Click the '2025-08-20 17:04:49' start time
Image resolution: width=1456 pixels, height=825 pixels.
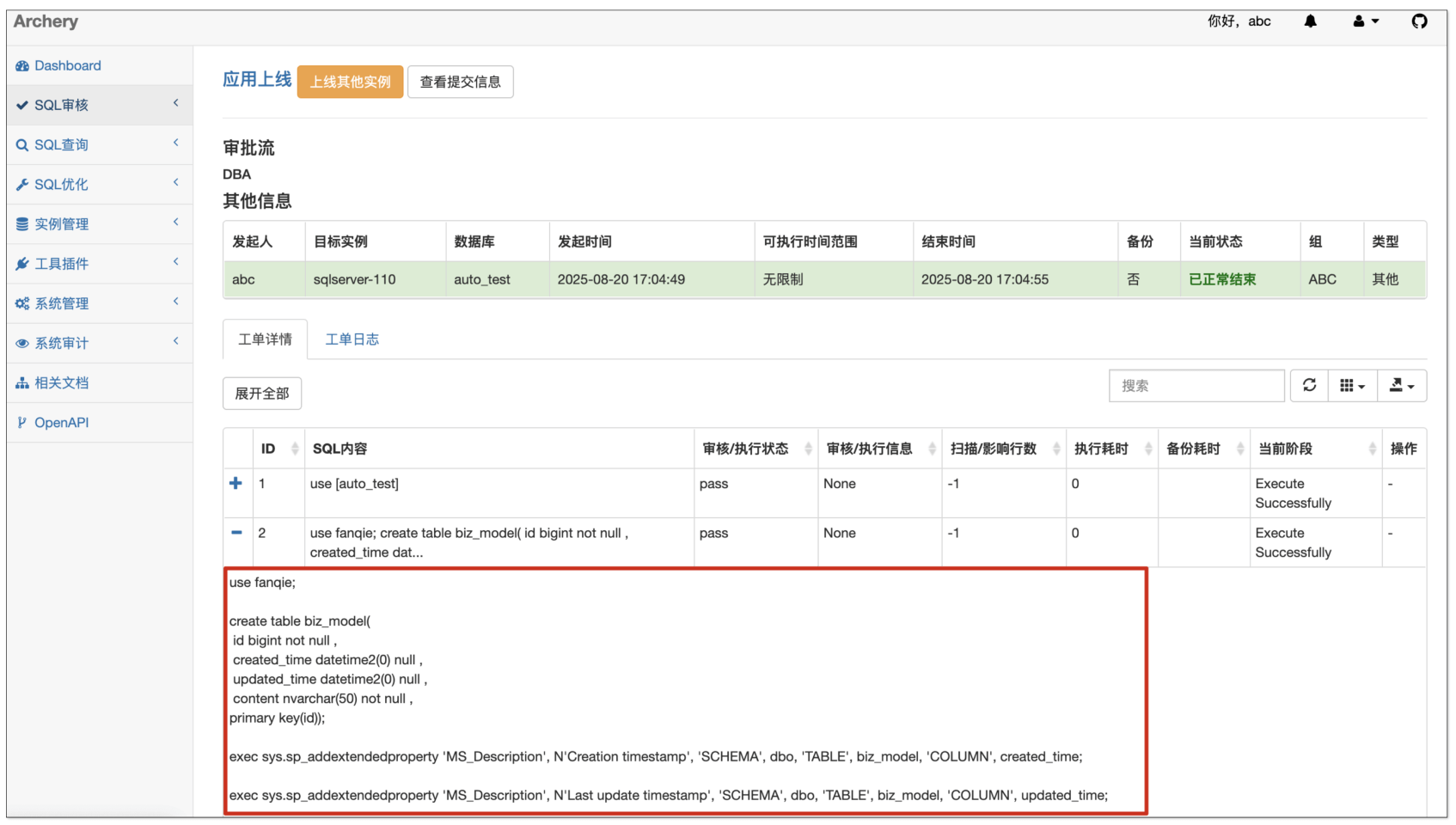pyautogui.click(x=621, y=279)
